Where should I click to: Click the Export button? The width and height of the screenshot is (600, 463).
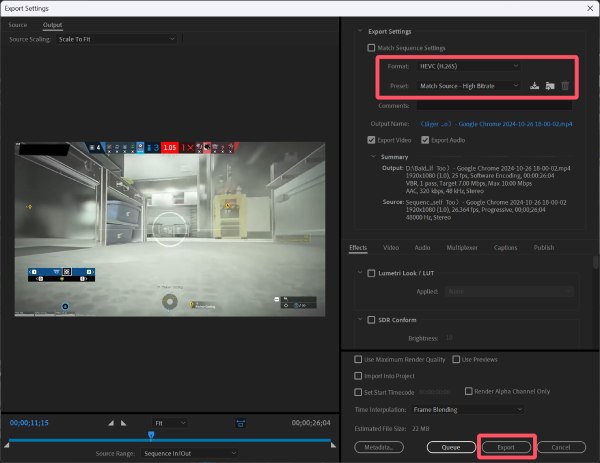point(506,447)
